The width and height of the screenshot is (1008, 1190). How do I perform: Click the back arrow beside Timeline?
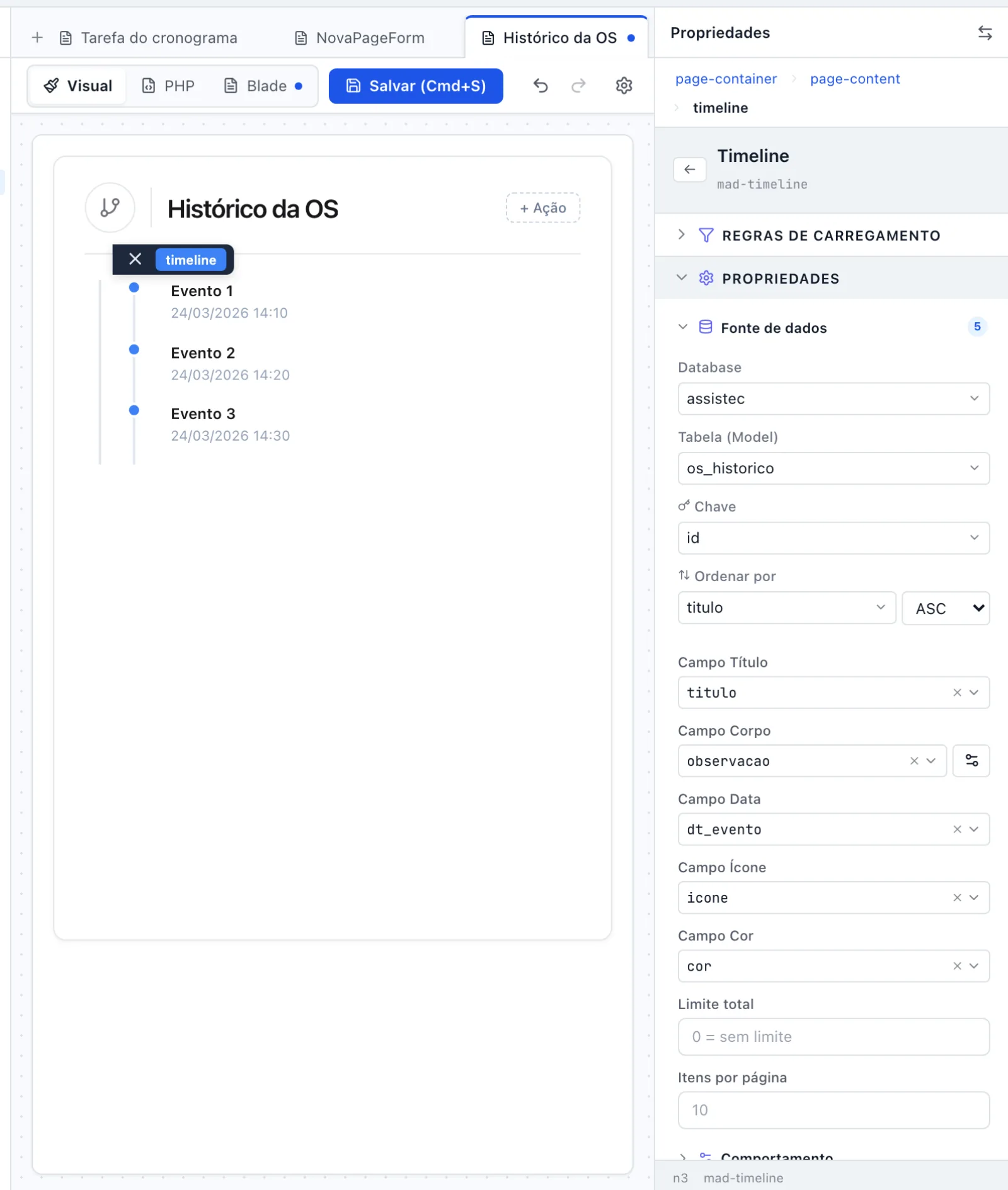coord(690,169)
